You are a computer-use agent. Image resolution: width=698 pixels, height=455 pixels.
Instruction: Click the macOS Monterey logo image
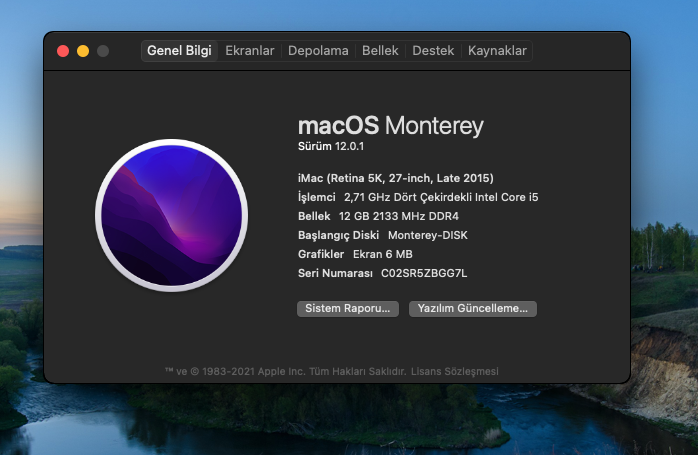pos(170,214)
